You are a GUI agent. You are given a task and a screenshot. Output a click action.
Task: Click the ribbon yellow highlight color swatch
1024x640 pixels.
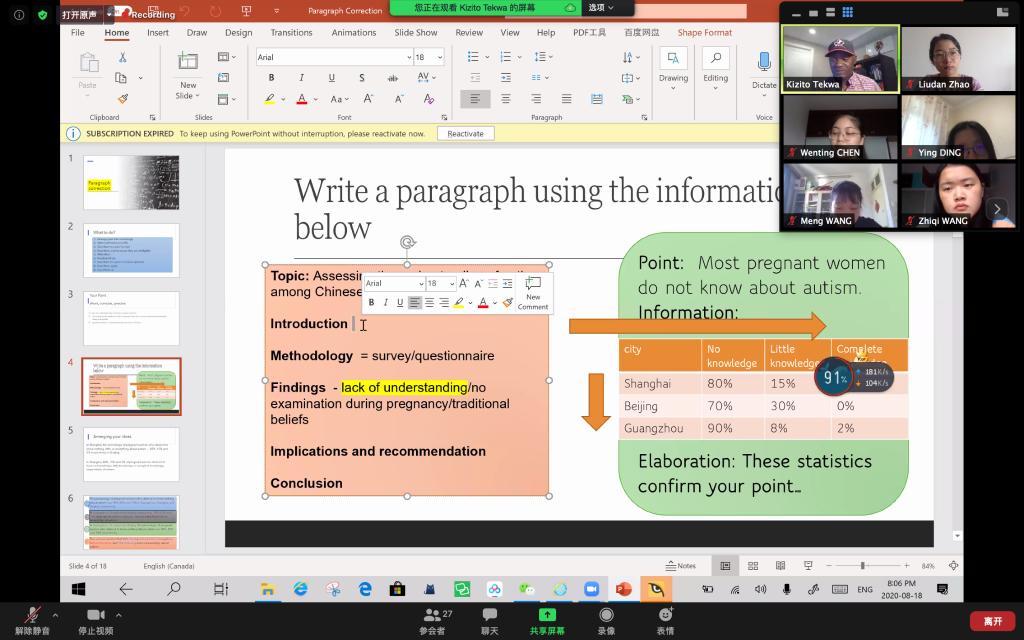[x=270, y=99]
